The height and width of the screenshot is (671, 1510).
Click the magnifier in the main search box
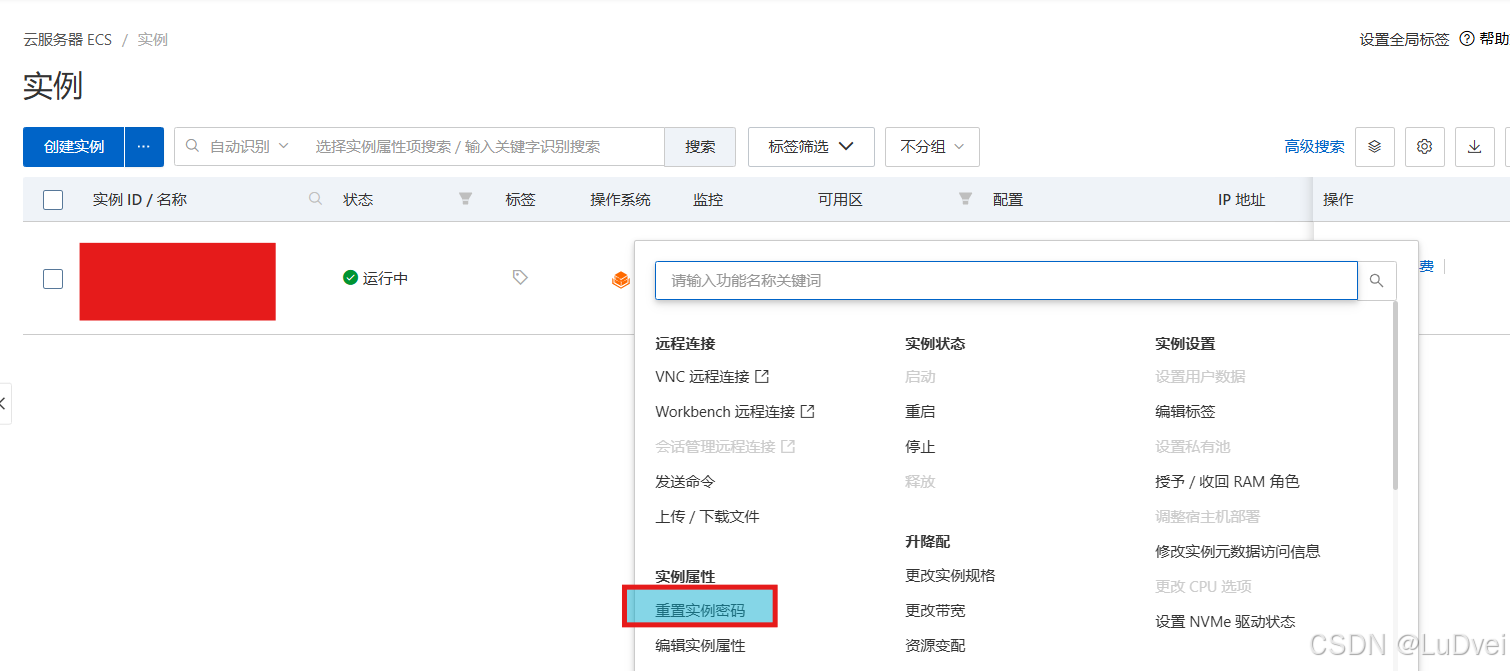click(193, 146)
